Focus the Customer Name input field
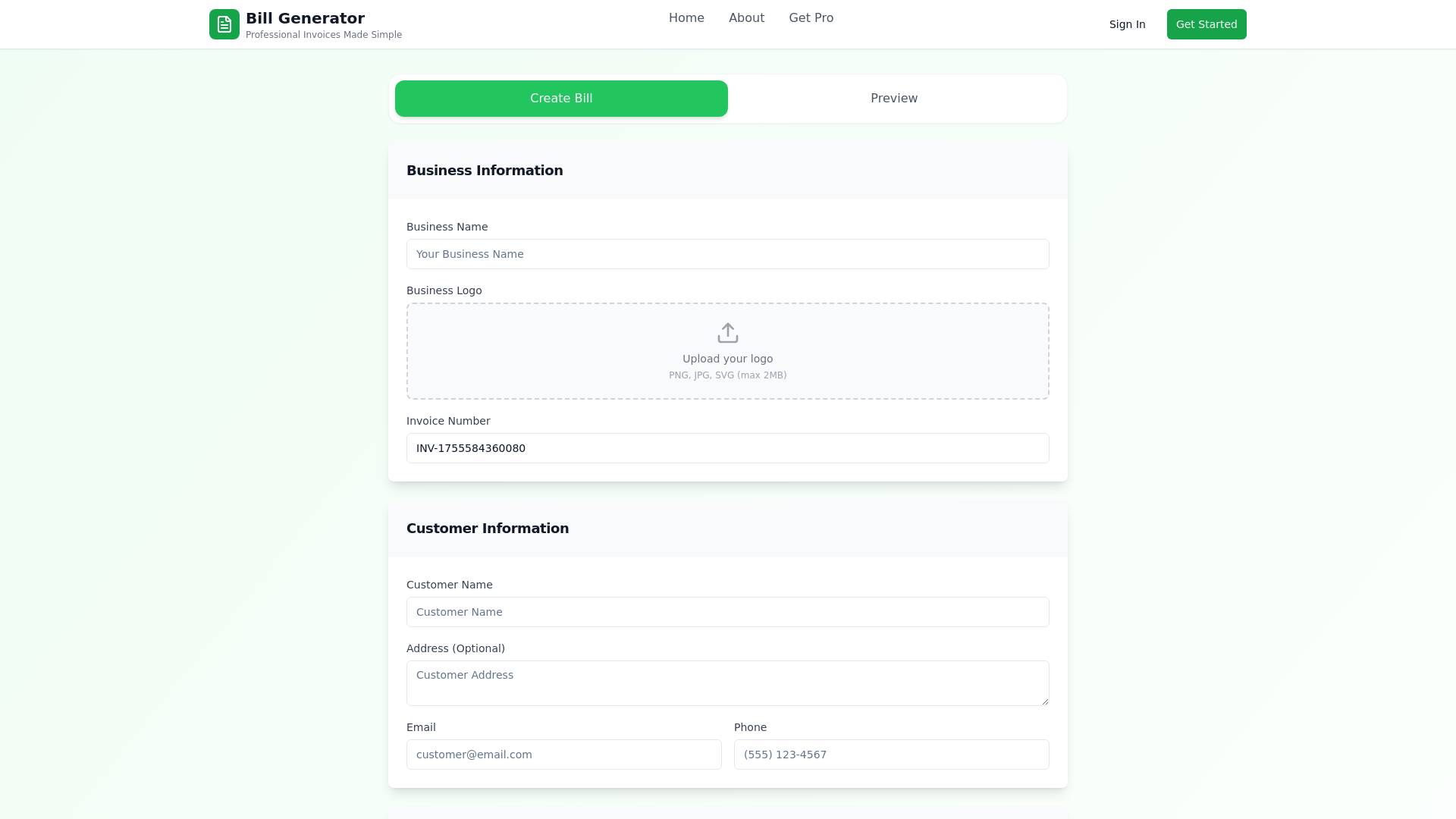Image resolution: width=1456 pixels, height=819 pixels. click(728, 612)
